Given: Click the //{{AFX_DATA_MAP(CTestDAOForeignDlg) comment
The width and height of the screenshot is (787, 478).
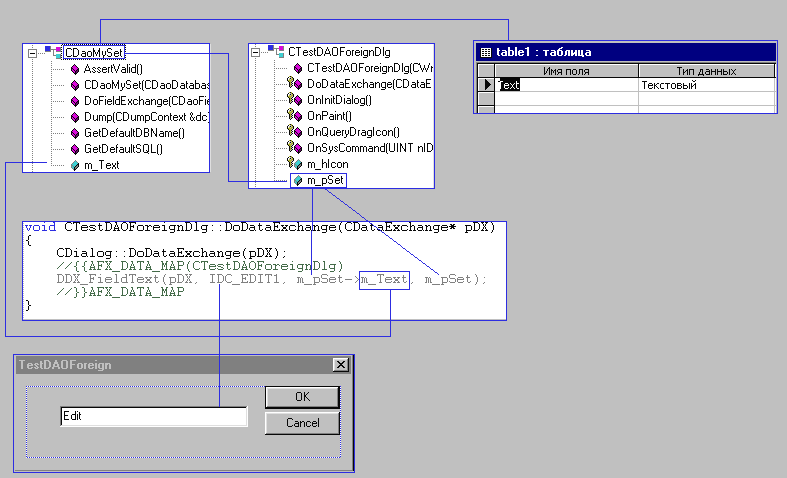Looking at the screenshot, I should pyautogui.click(x=200, y=266).
